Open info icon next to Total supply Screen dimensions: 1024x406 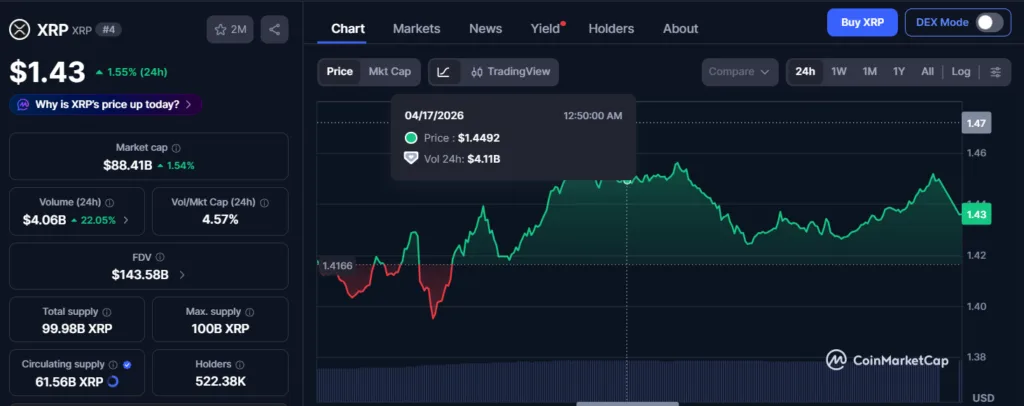pos(106,312)
